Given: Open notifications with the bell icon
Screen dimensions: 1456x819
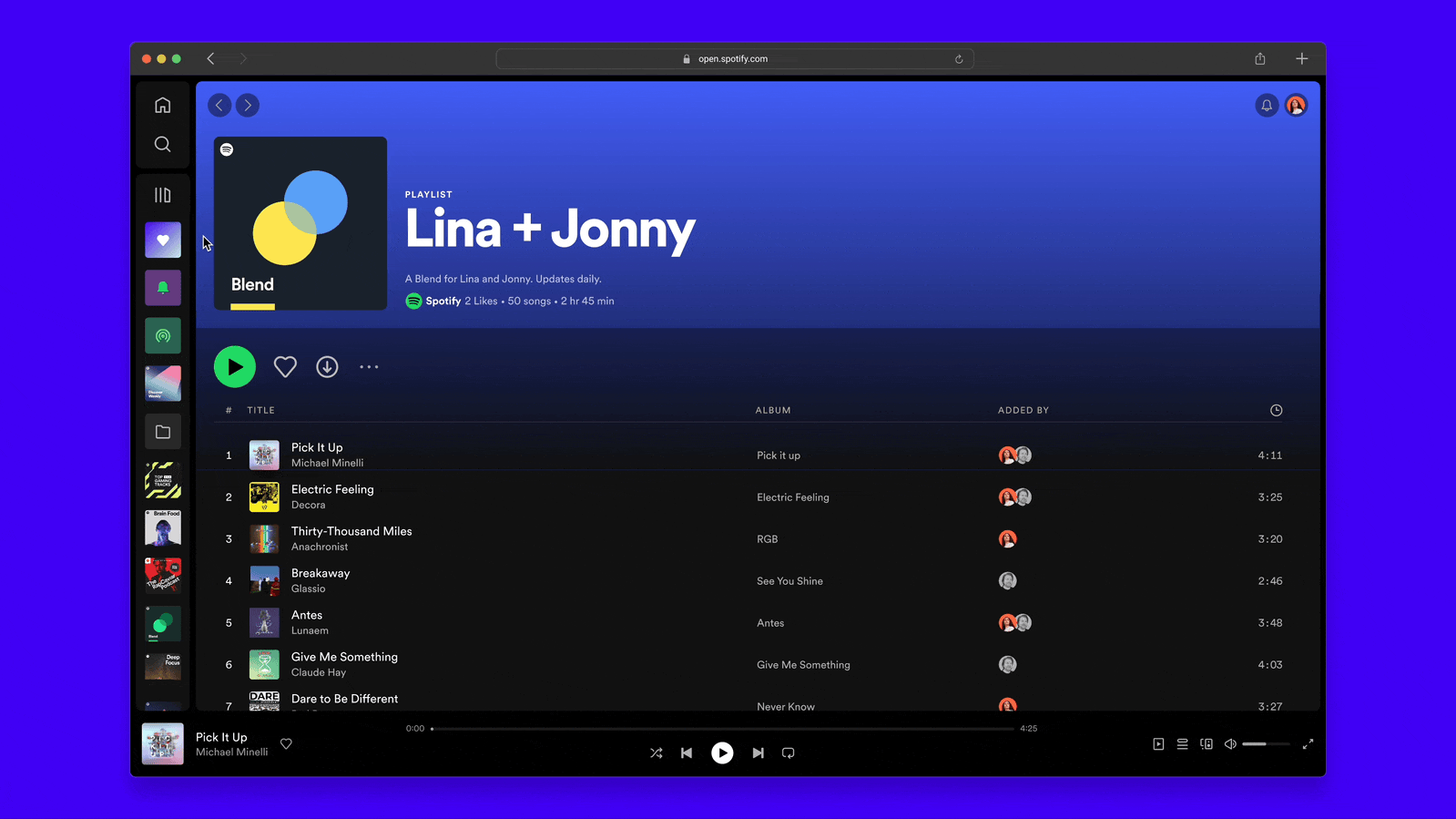Looking at the screenshot, I should coord(1267,106).
